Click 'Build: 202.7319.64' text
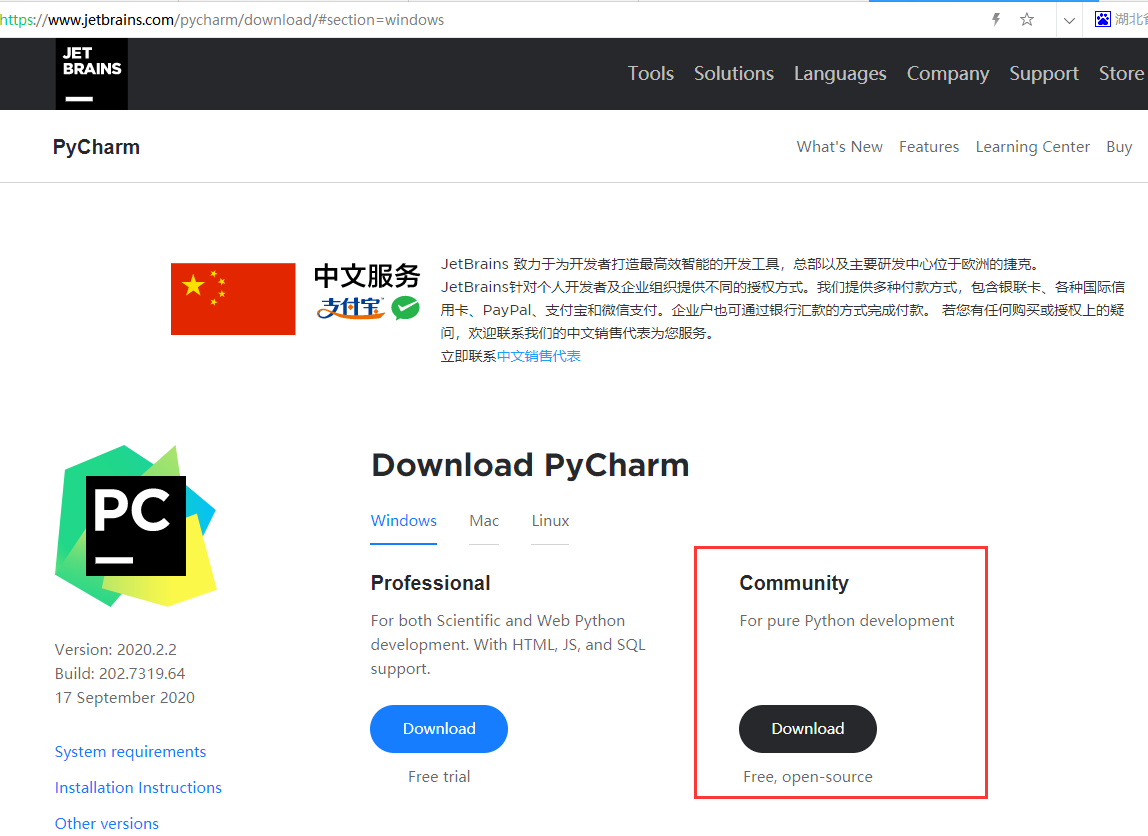The width and height of the screenshot is (1148, 836). coord(120,673)
